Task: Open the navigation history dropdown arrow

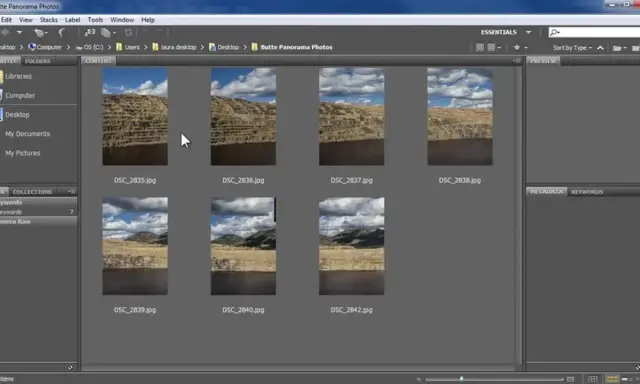Action: point(19,32)
